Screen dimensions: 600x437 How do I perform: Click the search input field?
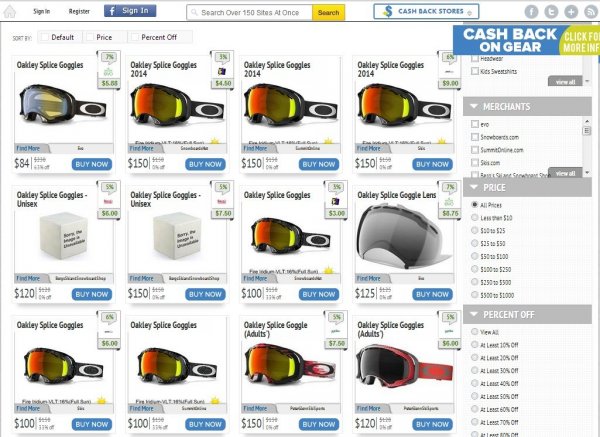(x=254, y=13)
